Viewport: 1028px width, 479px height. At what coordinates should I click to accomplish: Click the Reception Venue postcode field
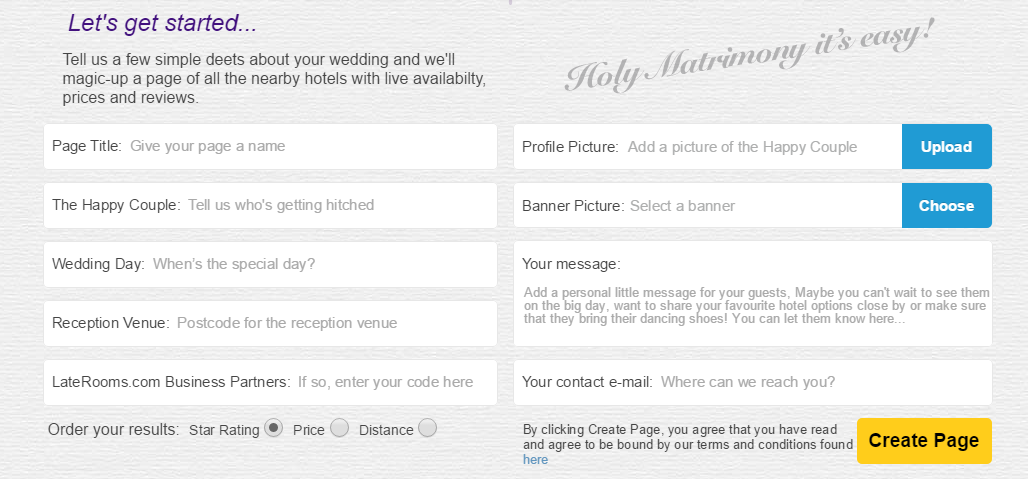click(270, 324)
